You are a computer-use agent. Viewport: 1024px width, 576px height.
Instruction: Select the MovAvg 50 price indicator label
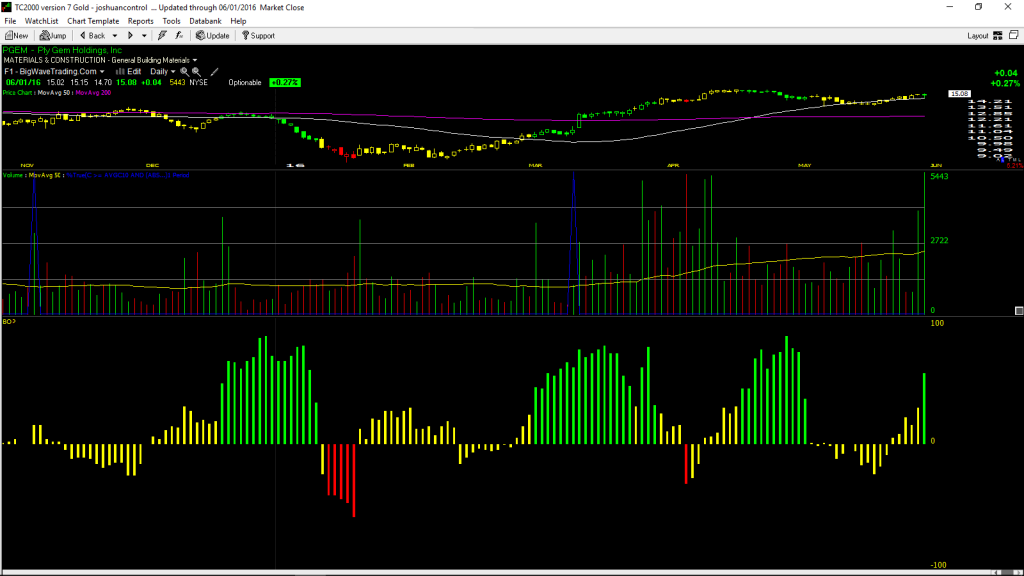(54, 93)
